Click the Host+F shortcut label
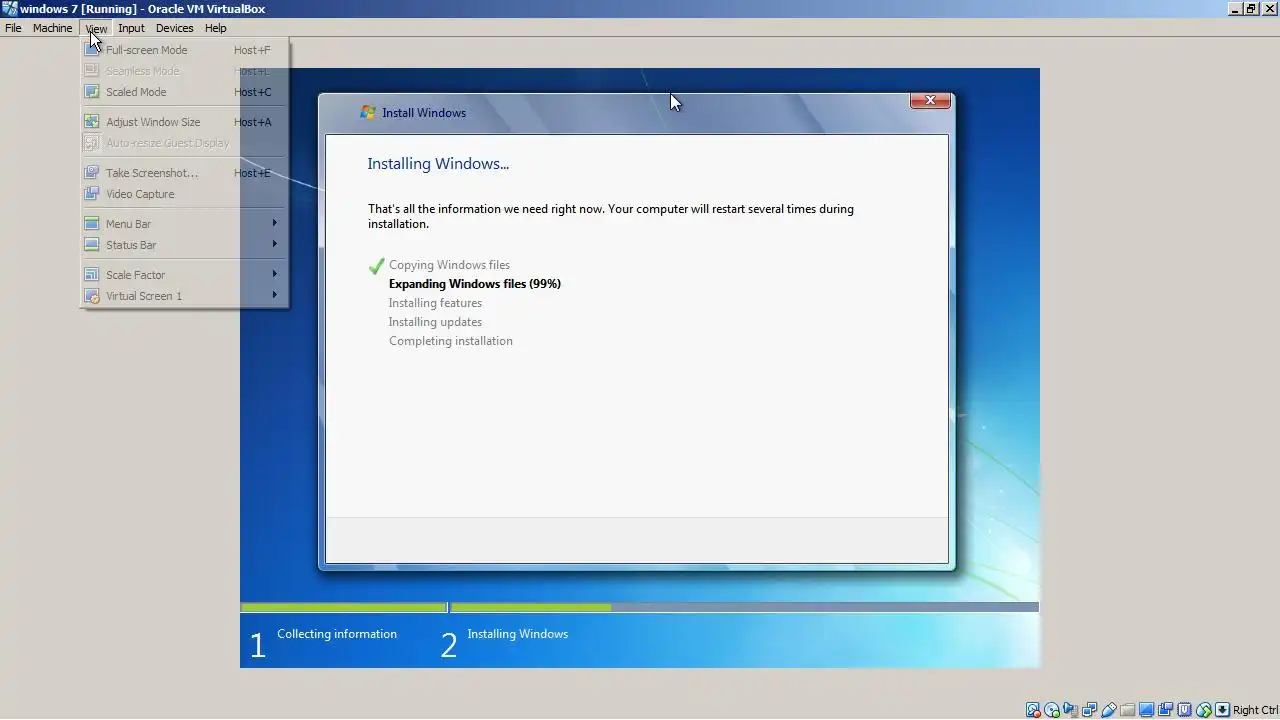 252,50
